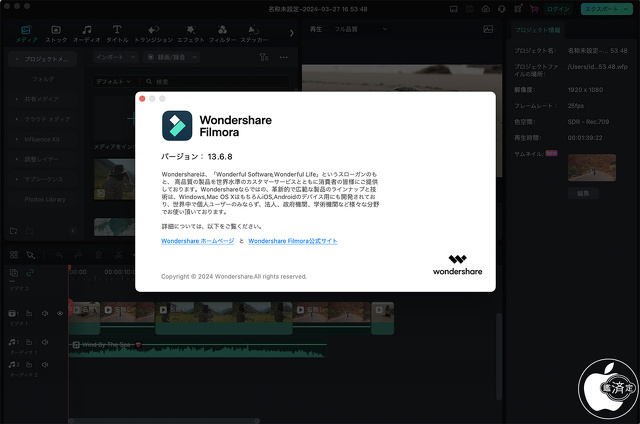
Task: Click the 検索 search field
Action: point(216,82)
